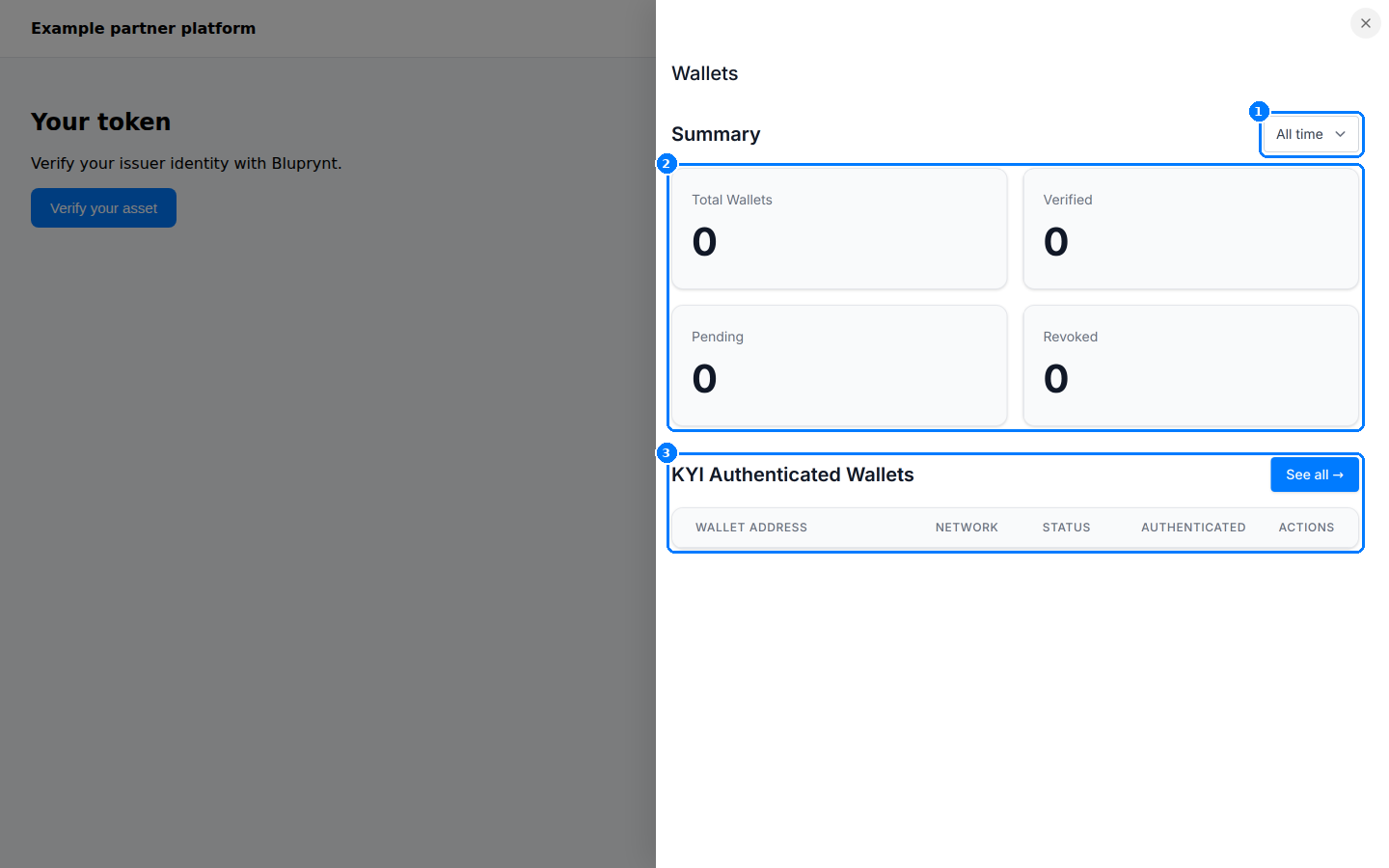The height and width of the screenshot is (868, 1389).
Task: Click the Summary heading
Action: [716, 134]
